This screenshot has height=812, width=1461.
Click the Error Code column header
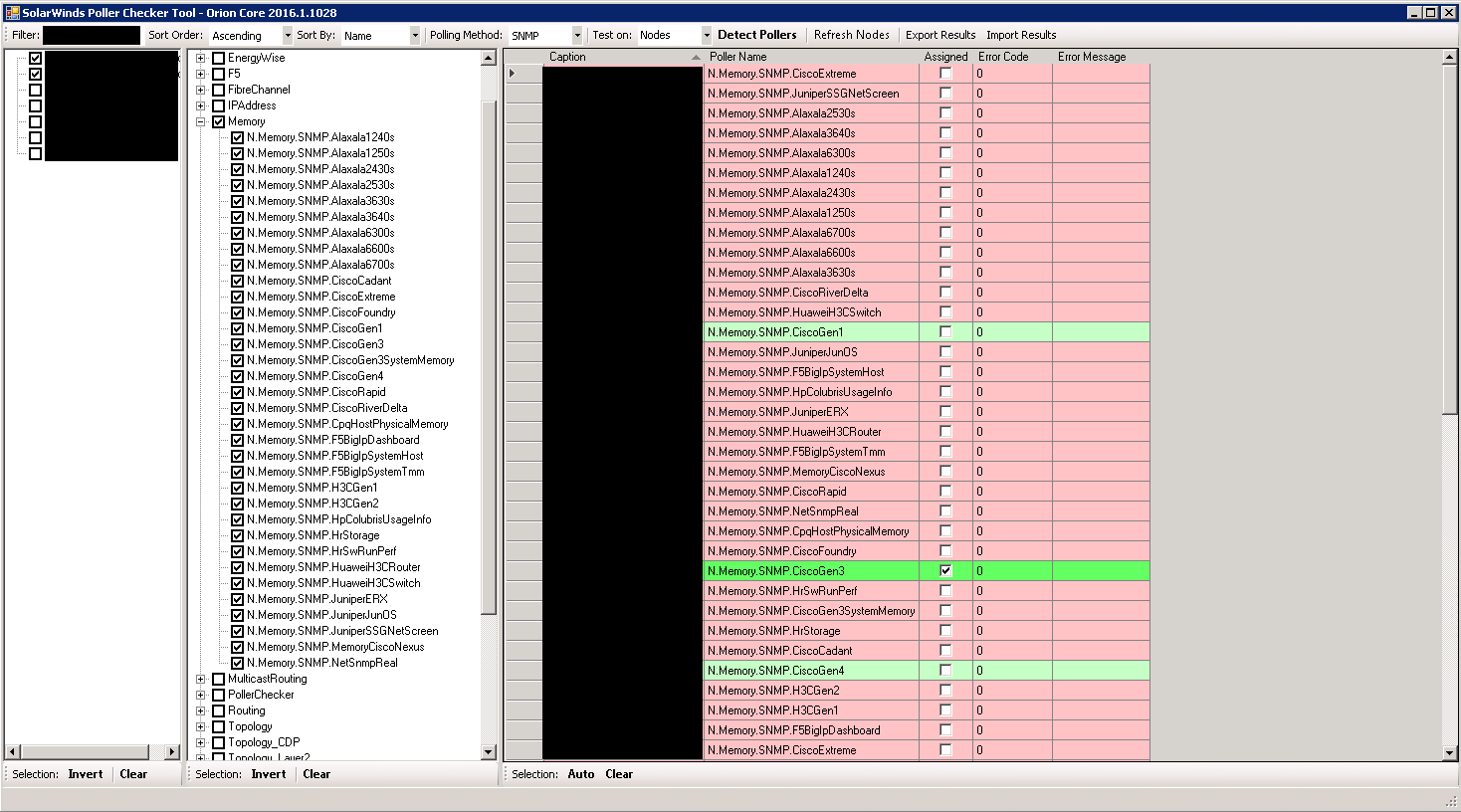pos(1012,57)
